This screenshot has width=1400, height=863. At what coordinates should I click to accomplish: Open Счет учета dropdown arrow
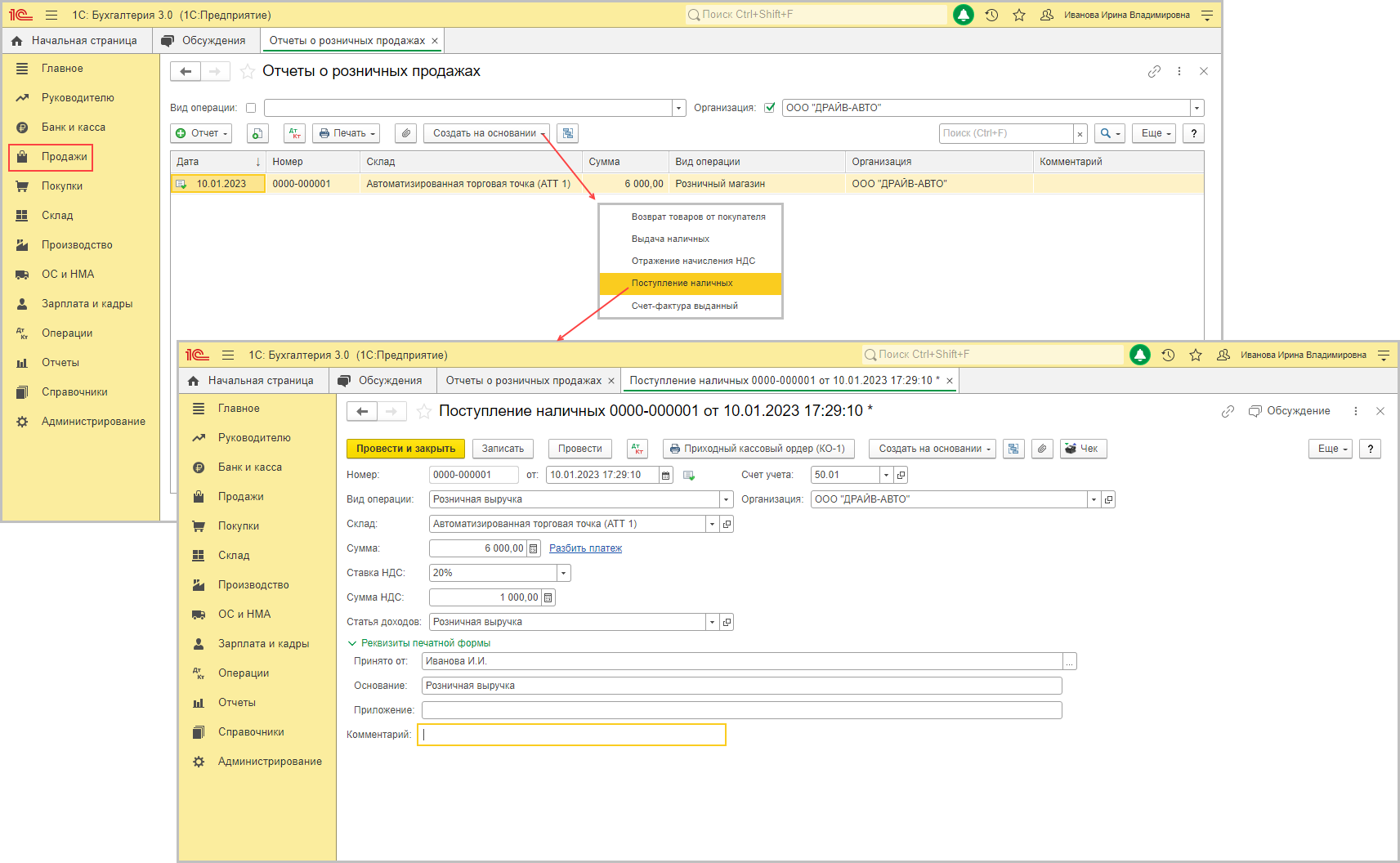tap(886, 475)
